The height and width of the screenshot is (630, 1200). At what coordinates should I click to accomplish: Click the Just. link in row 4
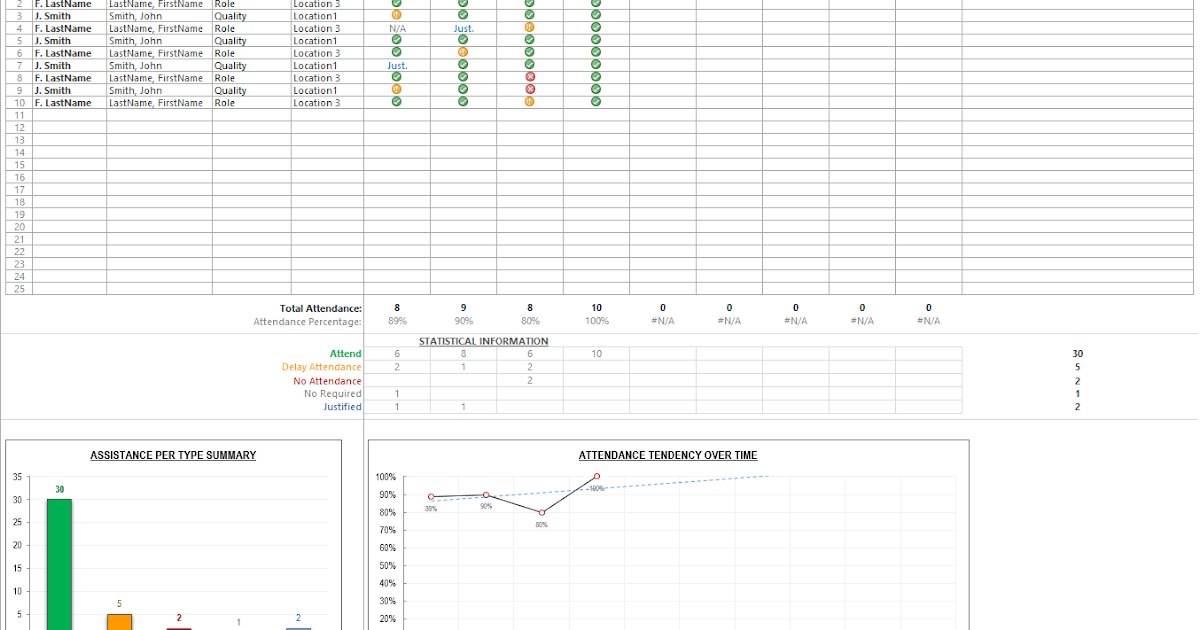pyautogui.click(x=463, y=28)
